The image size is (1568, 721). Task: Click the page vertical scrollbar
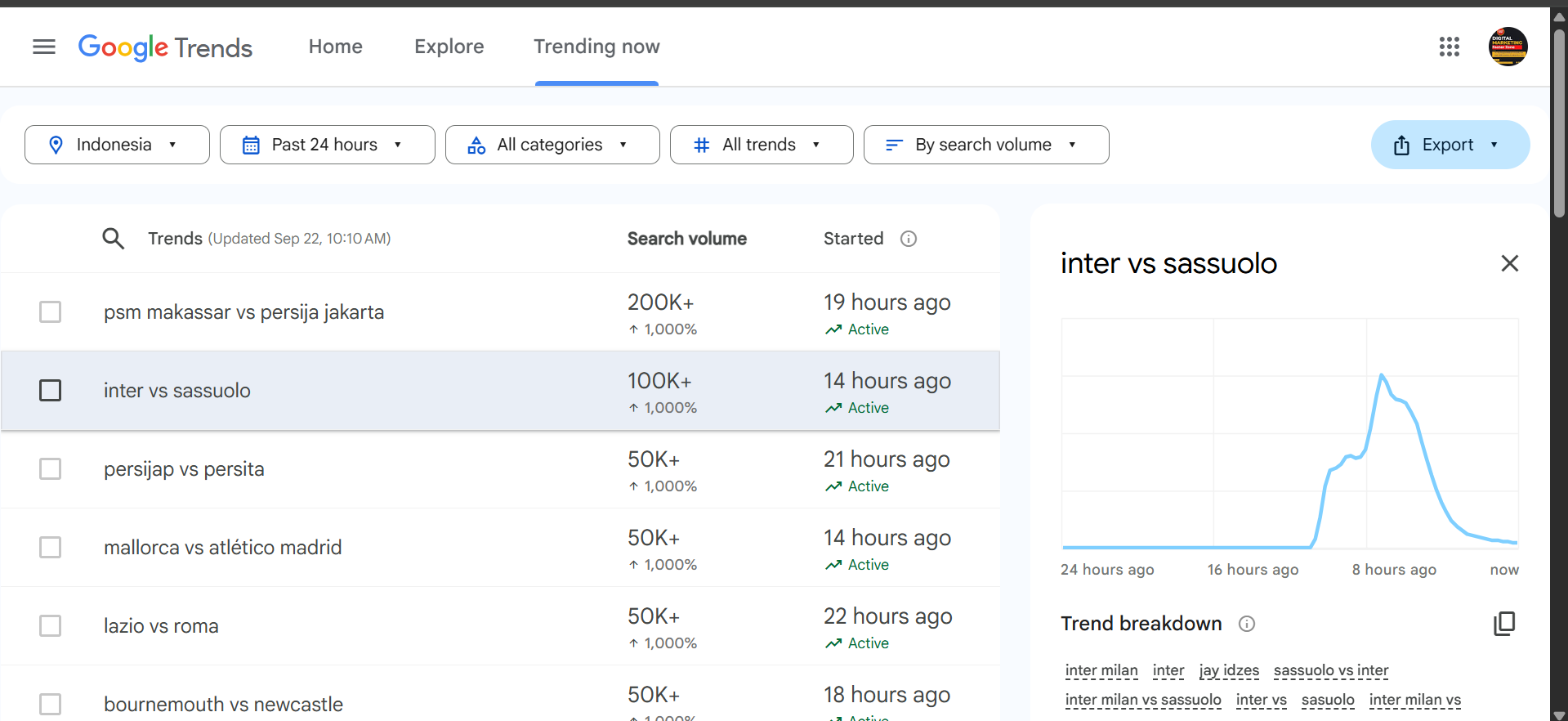1559,123
